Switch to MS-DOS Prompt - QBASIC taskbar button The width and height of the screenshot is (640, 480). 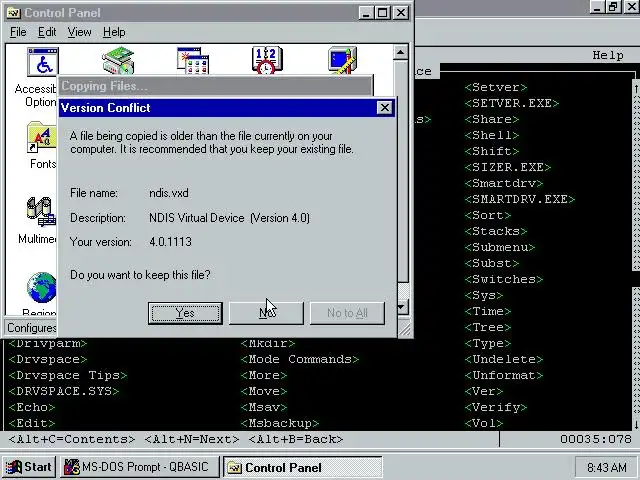pyautogui.click(x=140, y=467)
